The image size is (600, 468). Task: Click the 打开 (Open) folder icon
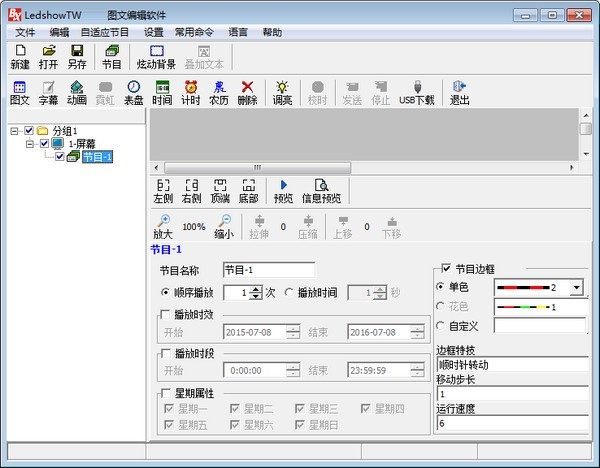48,56
